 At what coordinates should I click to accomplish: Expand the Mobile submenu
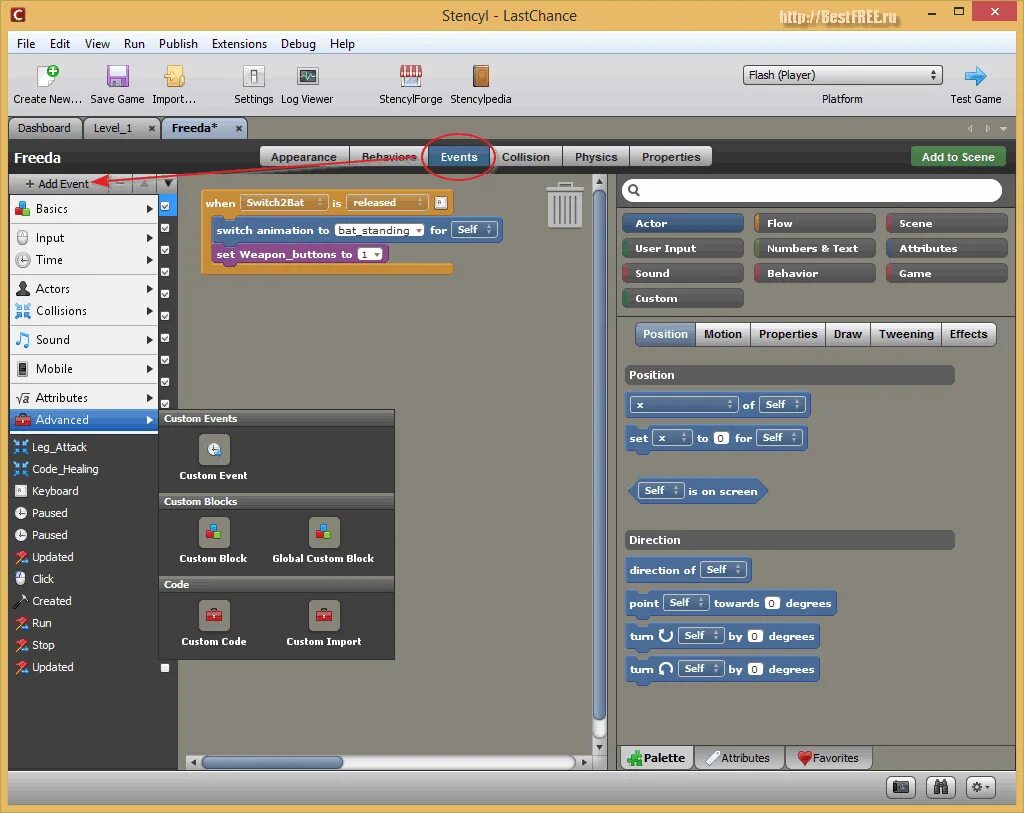click(x=150, y=369)
